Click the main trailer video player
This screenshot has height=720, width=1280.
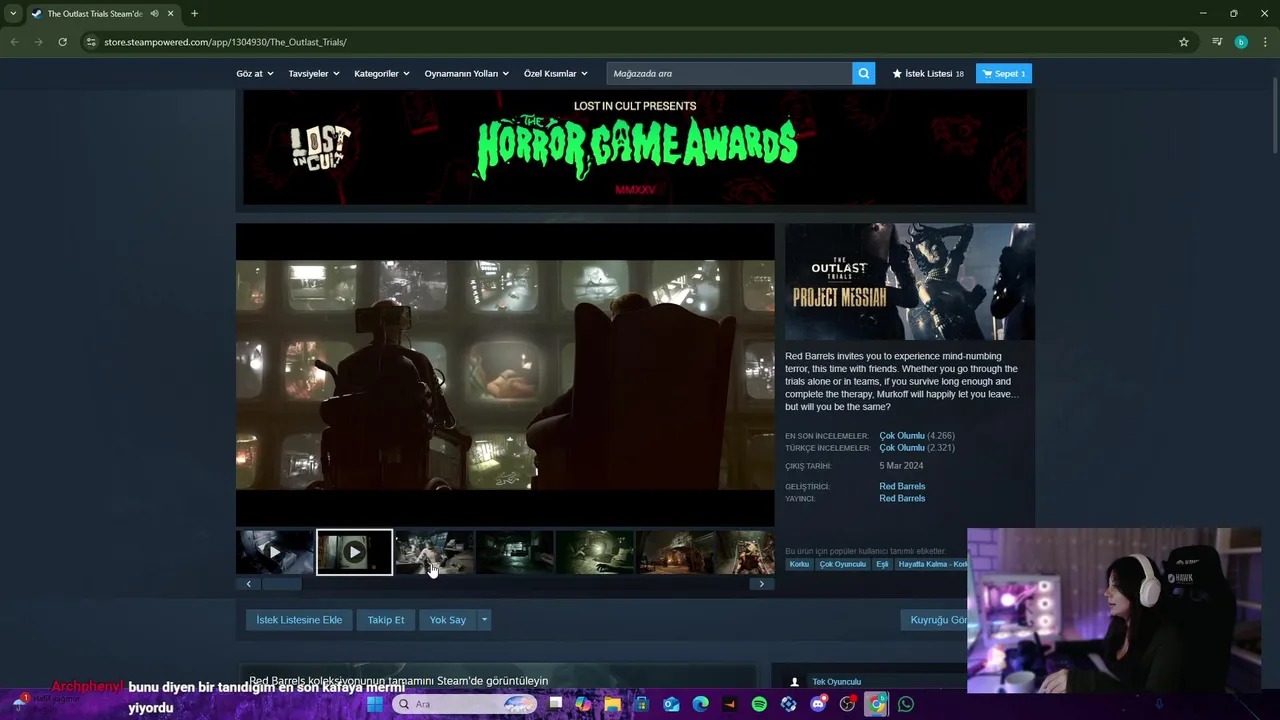505,375
